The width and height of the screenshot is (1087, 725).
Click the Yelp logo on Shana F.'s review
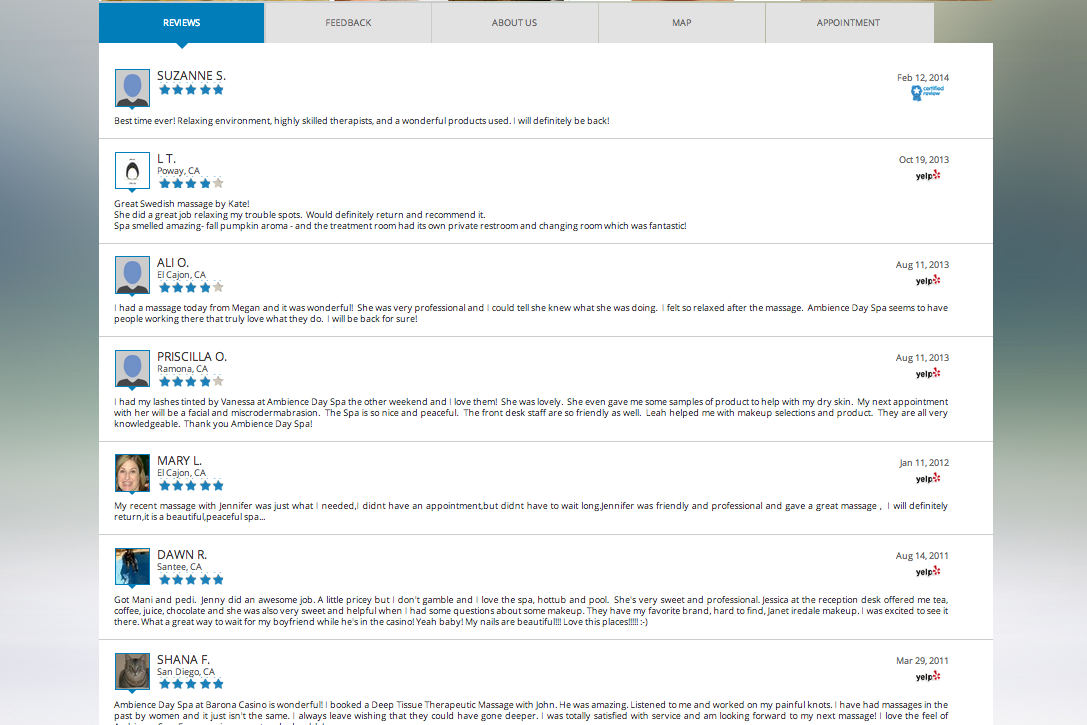928,676
